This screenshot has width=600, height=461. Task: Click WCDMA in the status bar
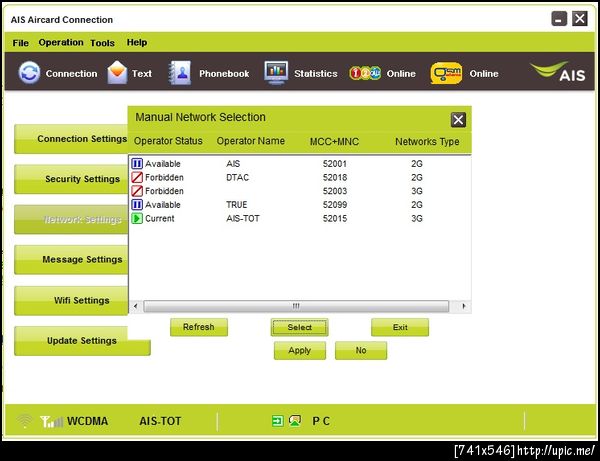pos(88,421)
